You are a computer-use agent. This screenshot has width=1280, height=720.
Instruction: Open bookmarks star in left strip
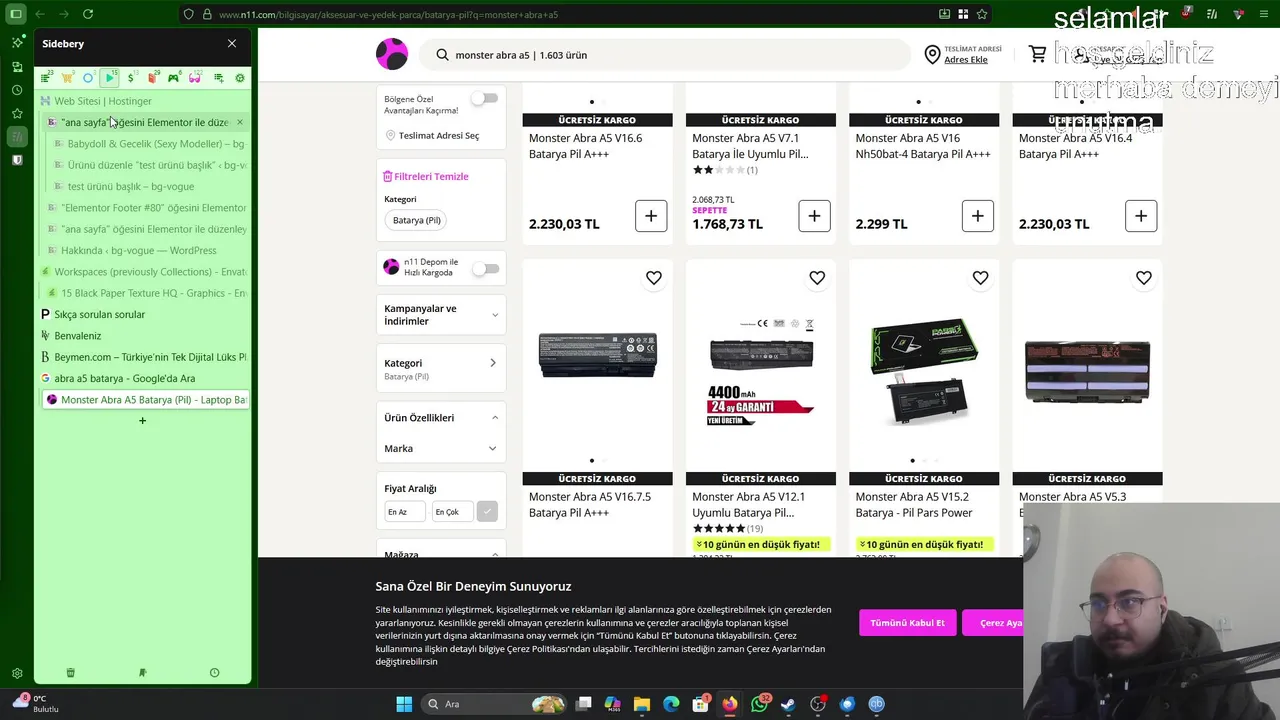click(17, 114)
